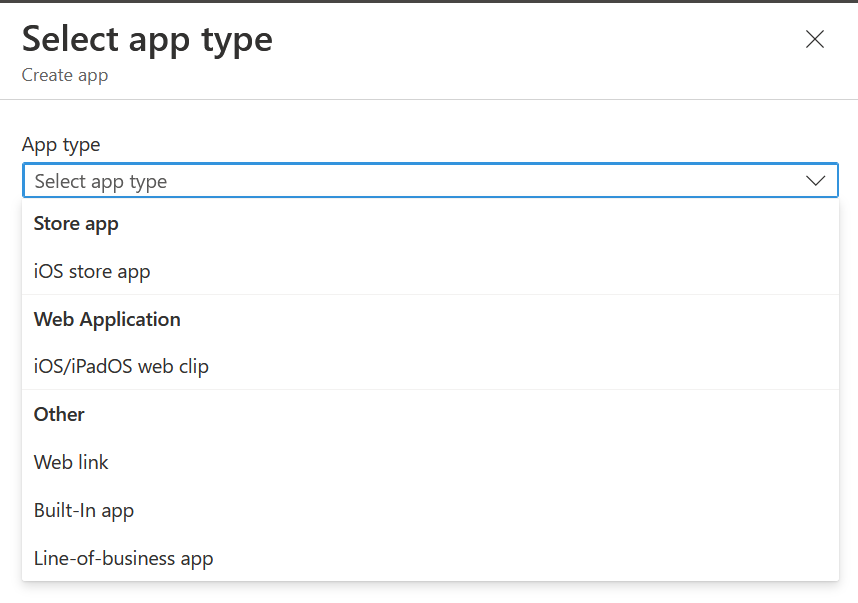Click the X icon in the top-right corner
858x603 pixels.
815,40
